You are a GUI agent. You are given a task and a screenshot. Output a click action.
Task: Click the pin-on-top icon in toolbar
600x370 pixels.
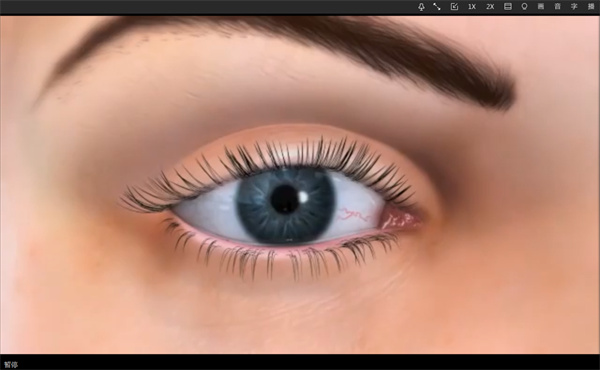[x=421, y=7]
